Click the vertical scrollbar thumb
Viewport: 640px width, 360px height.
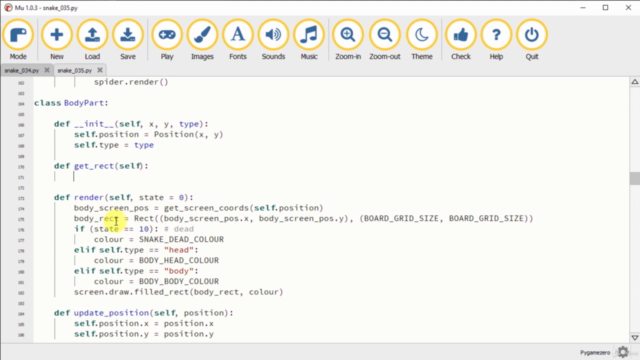point(635,178)
